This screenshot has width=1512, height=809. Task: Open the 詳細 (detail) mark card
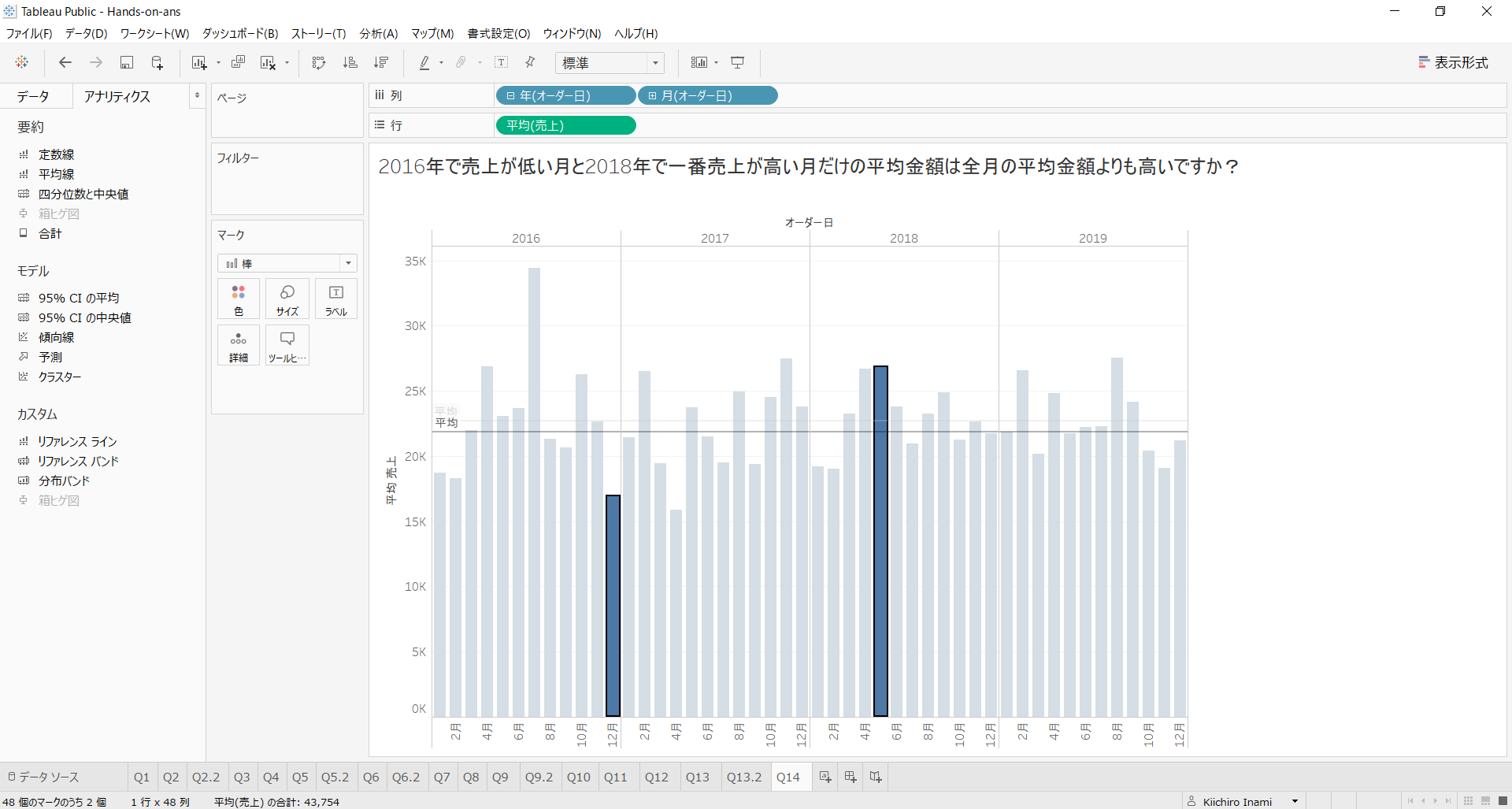pyautogui.click(x=239, y=346)
